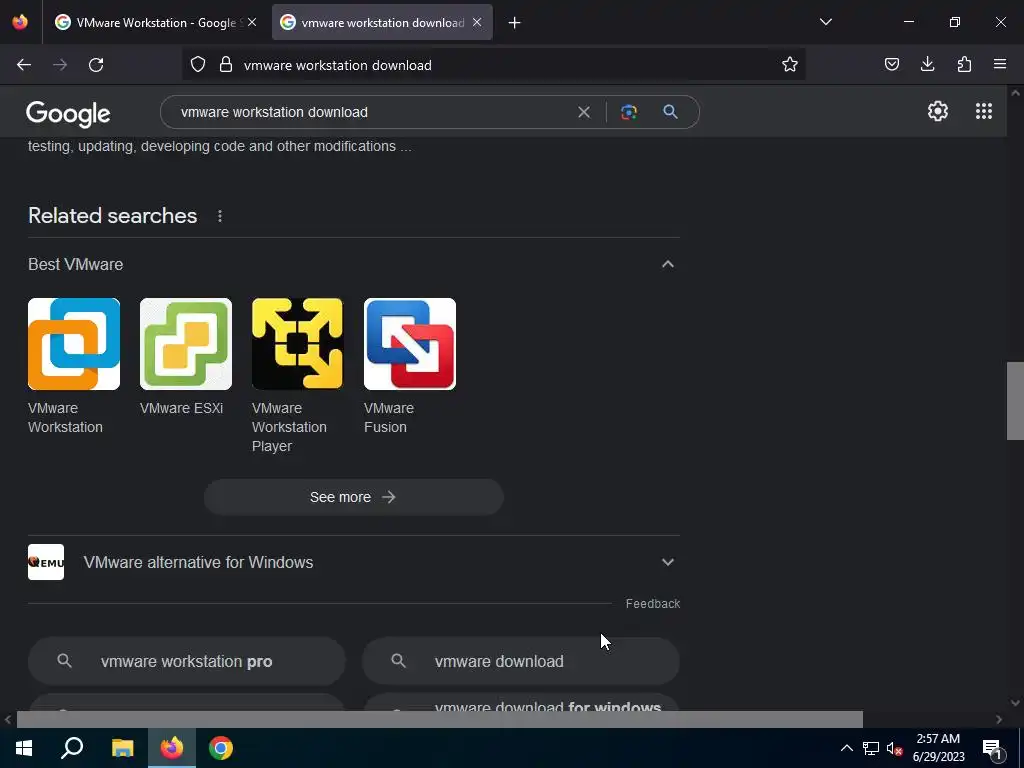The height and width of the screenshot is (768, 1024).
Task: View site security via the padlock icon
Action: click(x=226, y=65)
